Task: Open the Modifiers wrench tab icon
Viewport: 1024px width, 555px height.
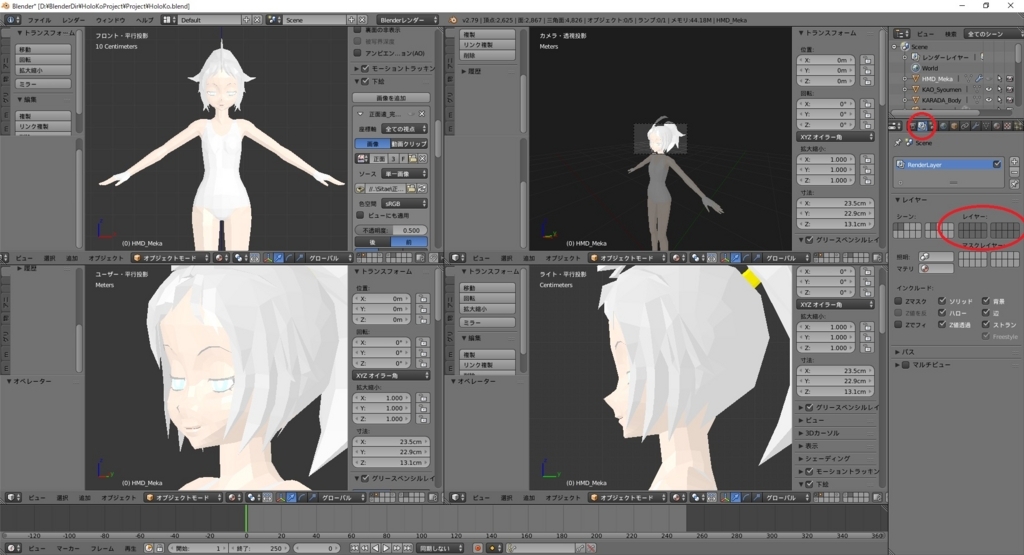Action: [x=975, y=126]
